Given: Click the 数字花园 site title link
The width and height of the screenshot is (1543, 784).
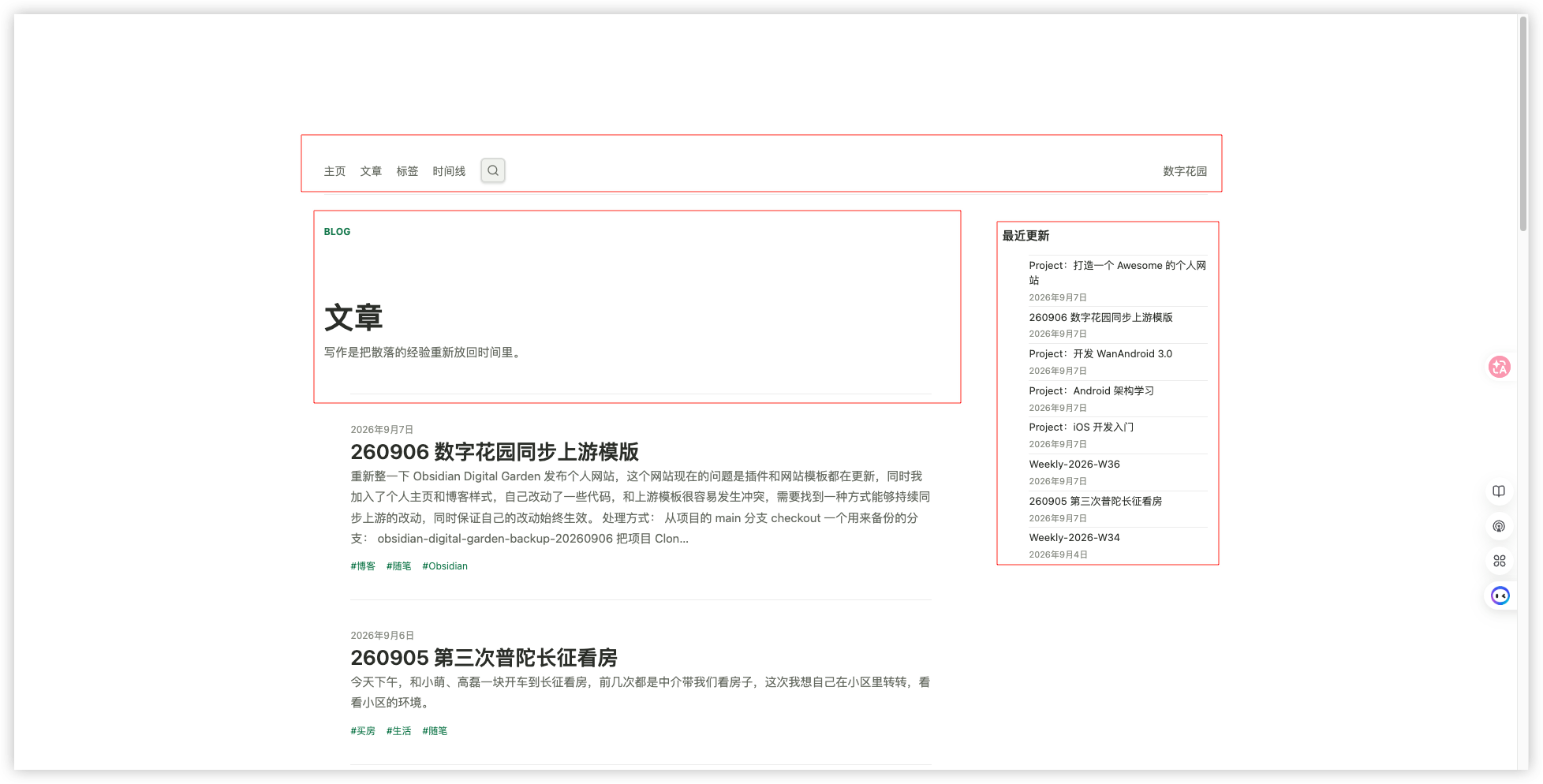Looking at the screenshot, I should click(x=1185, y=171).
